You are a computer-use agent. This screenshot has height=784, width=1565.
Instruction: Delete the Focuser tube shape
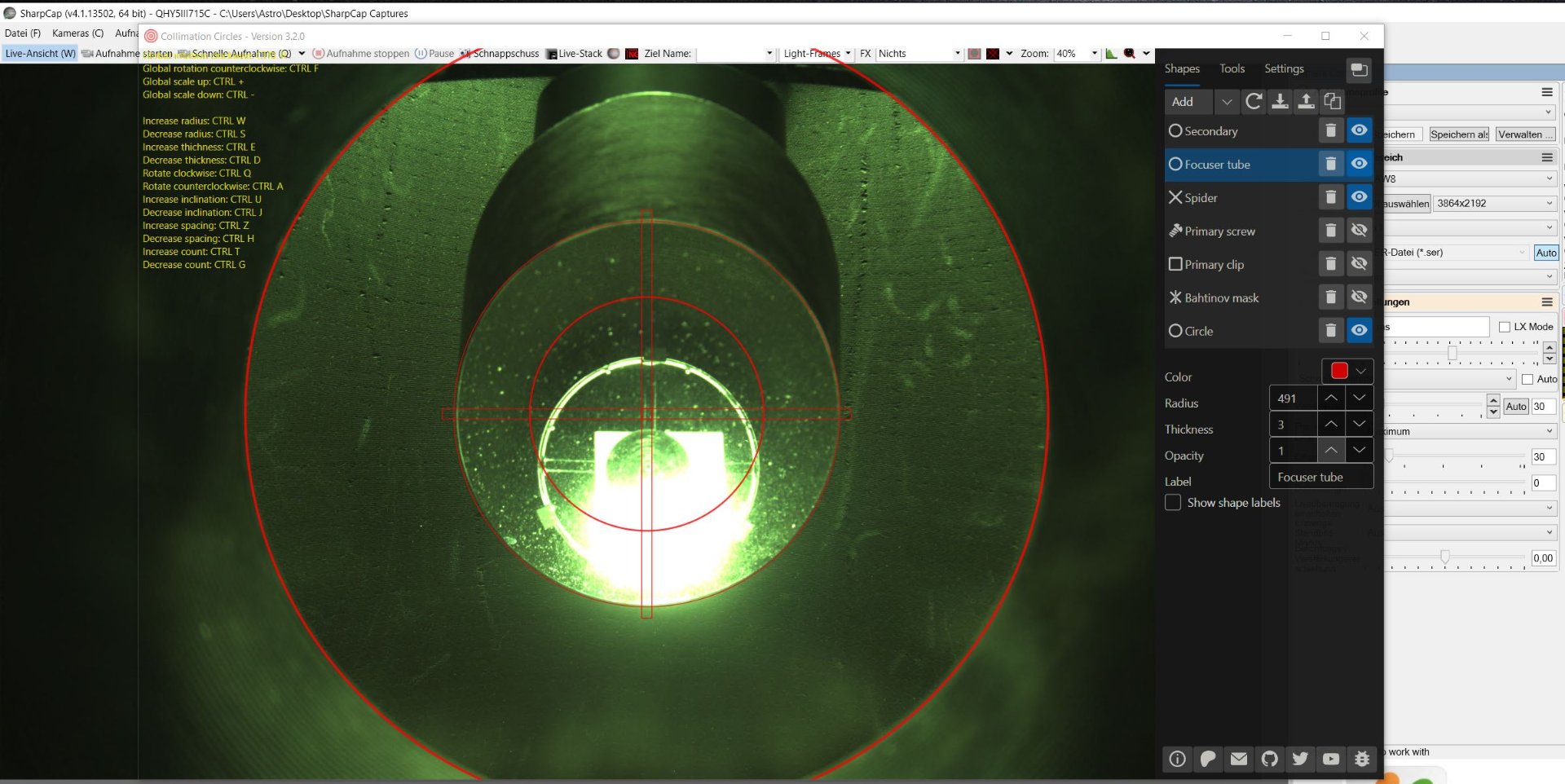1330,164
